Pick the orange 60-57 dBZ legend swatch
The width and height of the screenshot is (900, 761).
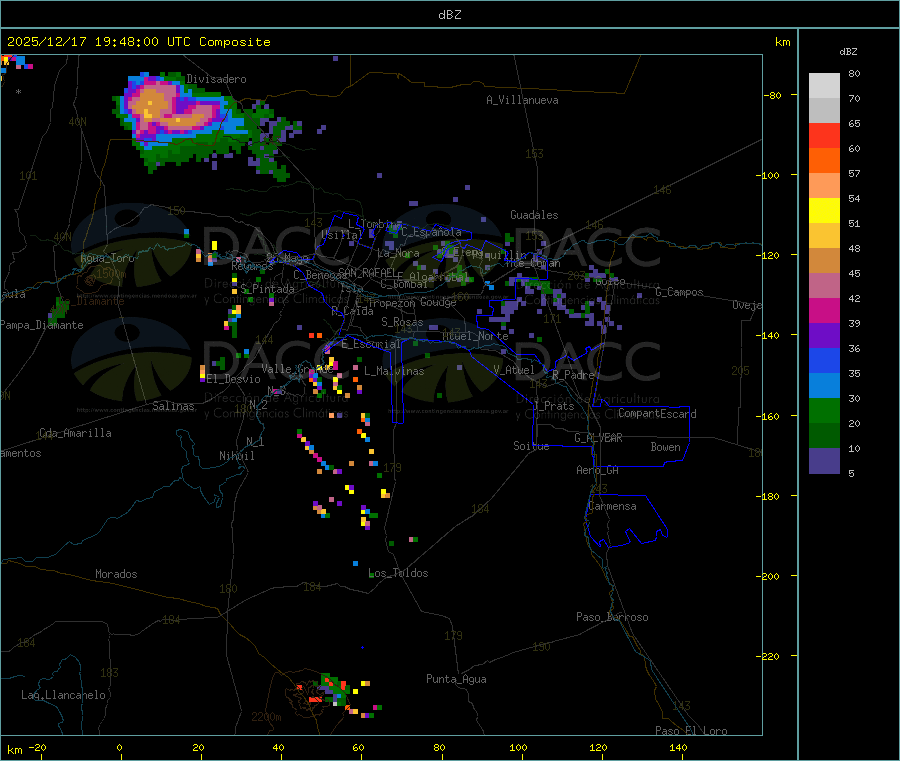(824, 161)
